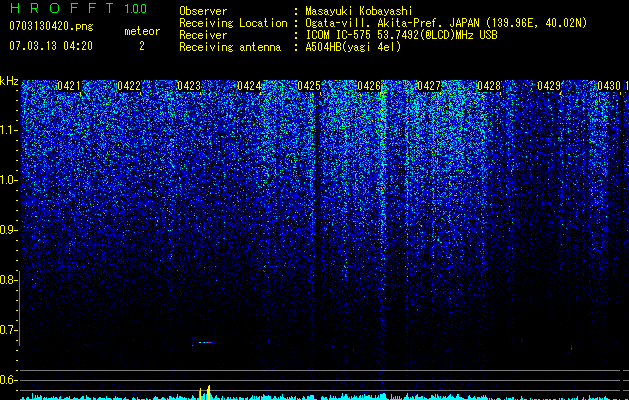Click time marker 0423

(x=189, y=86)
